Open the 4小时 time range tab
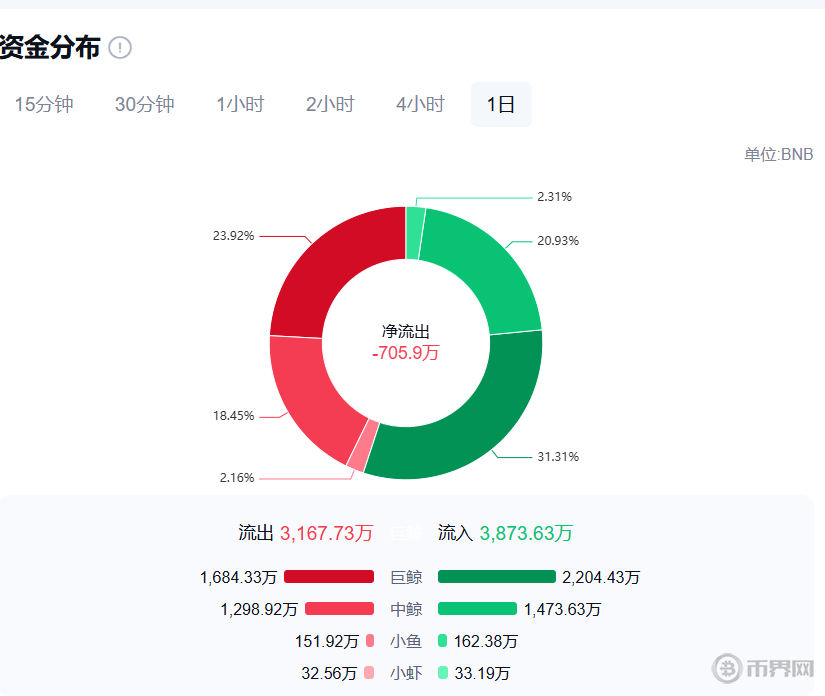Screen dimensions: 825x696 click(420, 104)
